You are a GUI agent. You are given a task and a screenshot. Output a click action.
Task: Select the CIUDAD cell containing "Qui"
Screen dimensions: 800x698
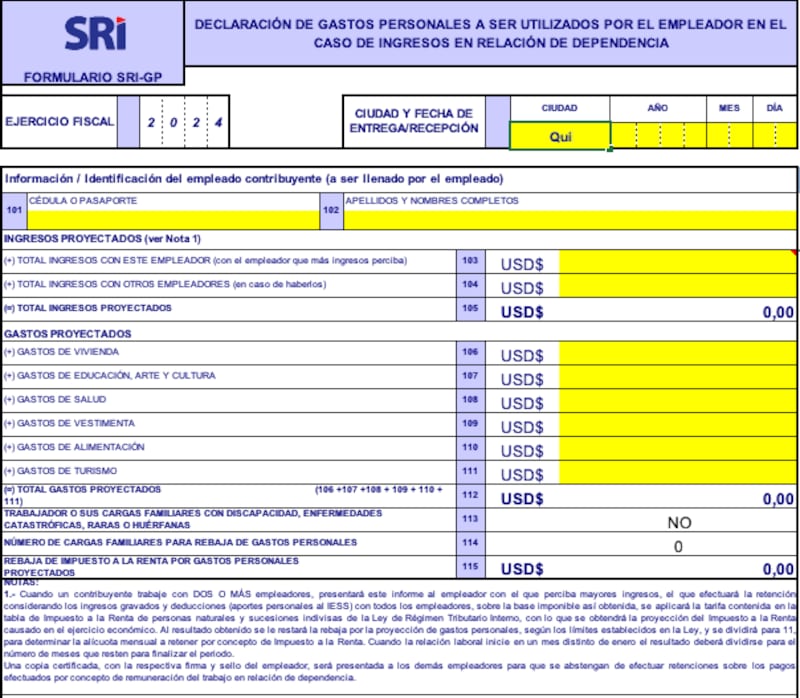[560, 136]
